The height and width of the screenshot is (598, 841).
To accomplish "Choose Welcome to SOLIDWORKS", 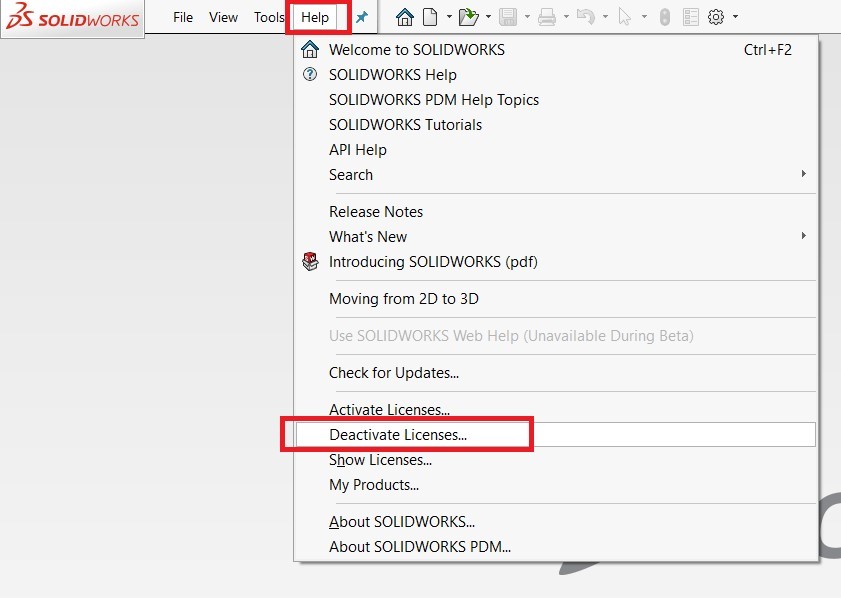I will (556, 50).
